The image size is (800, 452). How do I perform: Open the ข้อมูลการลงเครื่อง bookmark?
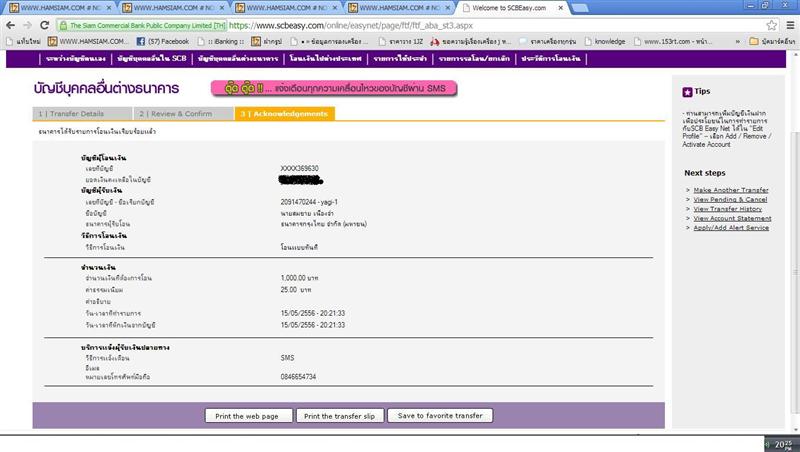point(330,41)
